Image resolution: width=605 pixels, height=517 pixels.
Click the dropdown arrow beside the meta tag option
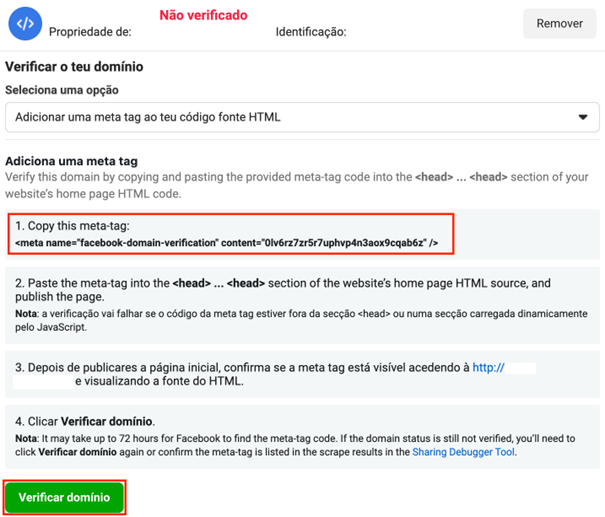(583, 118)
